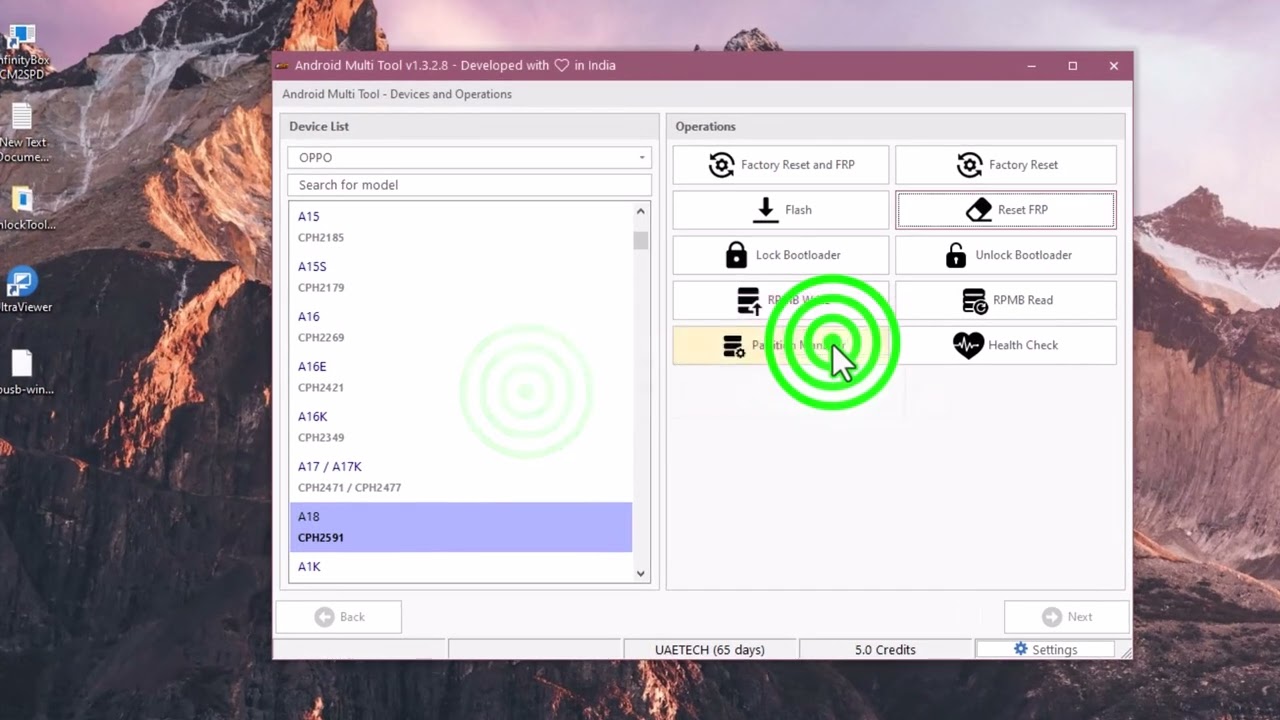Click the Back arrow icon

tap(324, 617)
